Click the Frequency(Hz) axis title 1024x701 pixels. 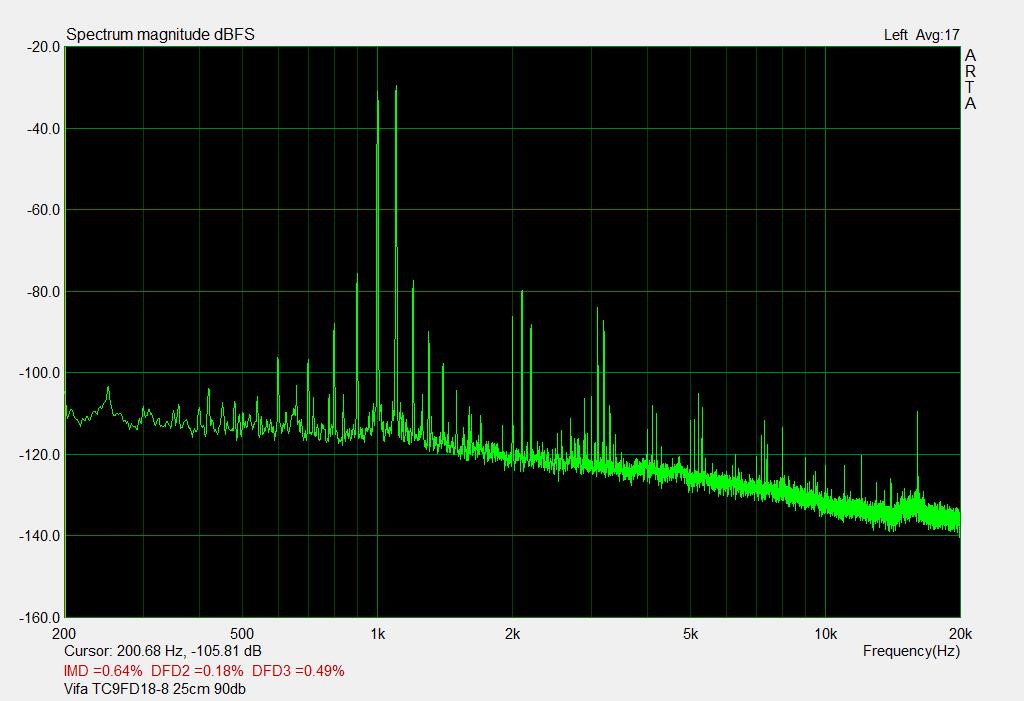911,651
